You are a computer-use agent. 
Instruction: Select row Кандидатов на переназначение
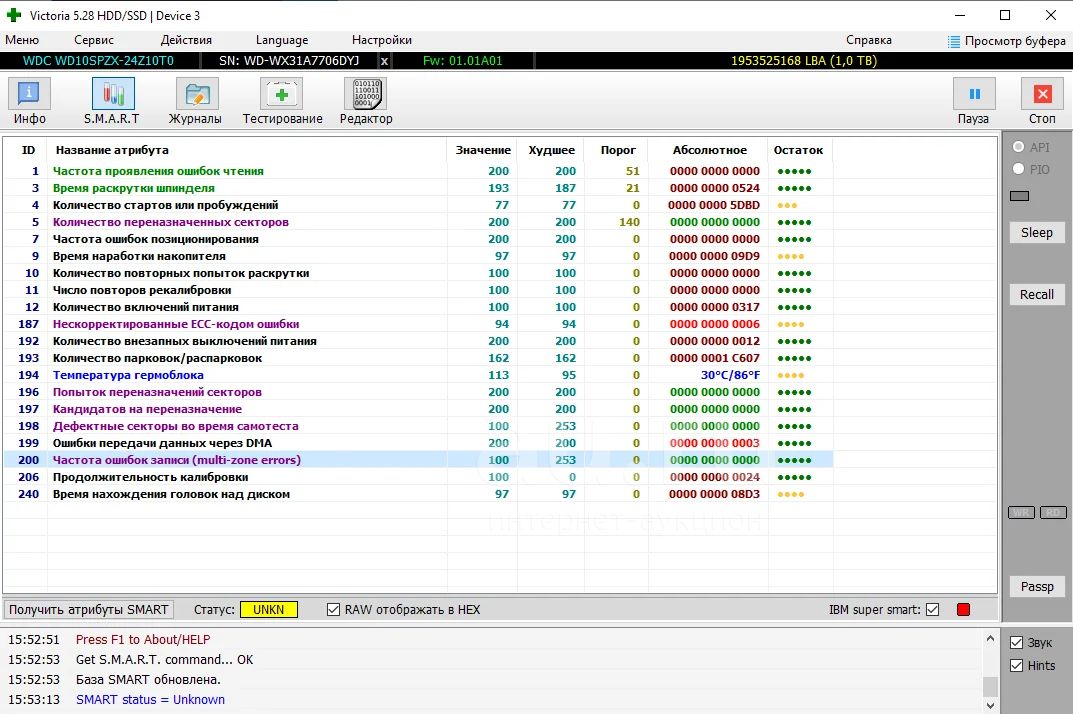(x=419, y=409)
